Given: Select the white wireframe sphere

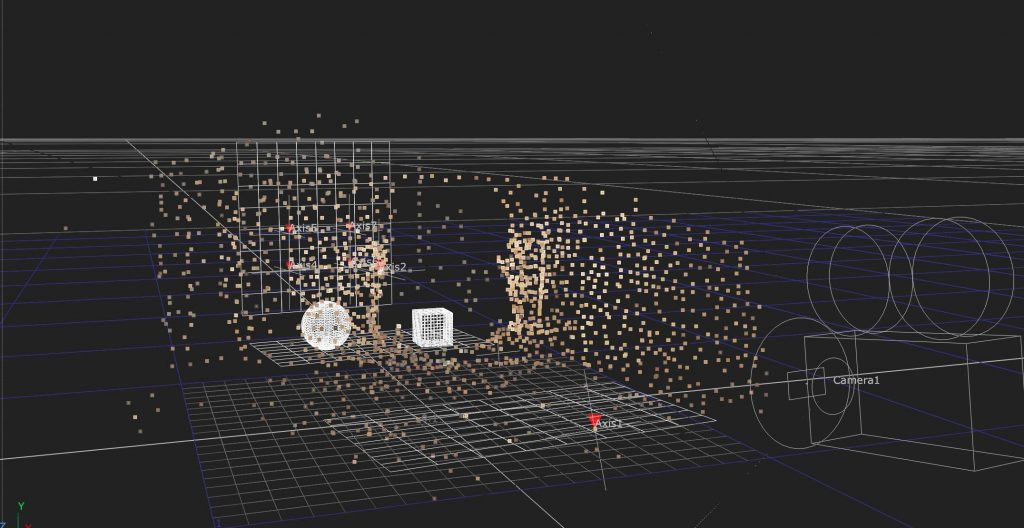Looking at the screenshot, I should click(326, 325).
